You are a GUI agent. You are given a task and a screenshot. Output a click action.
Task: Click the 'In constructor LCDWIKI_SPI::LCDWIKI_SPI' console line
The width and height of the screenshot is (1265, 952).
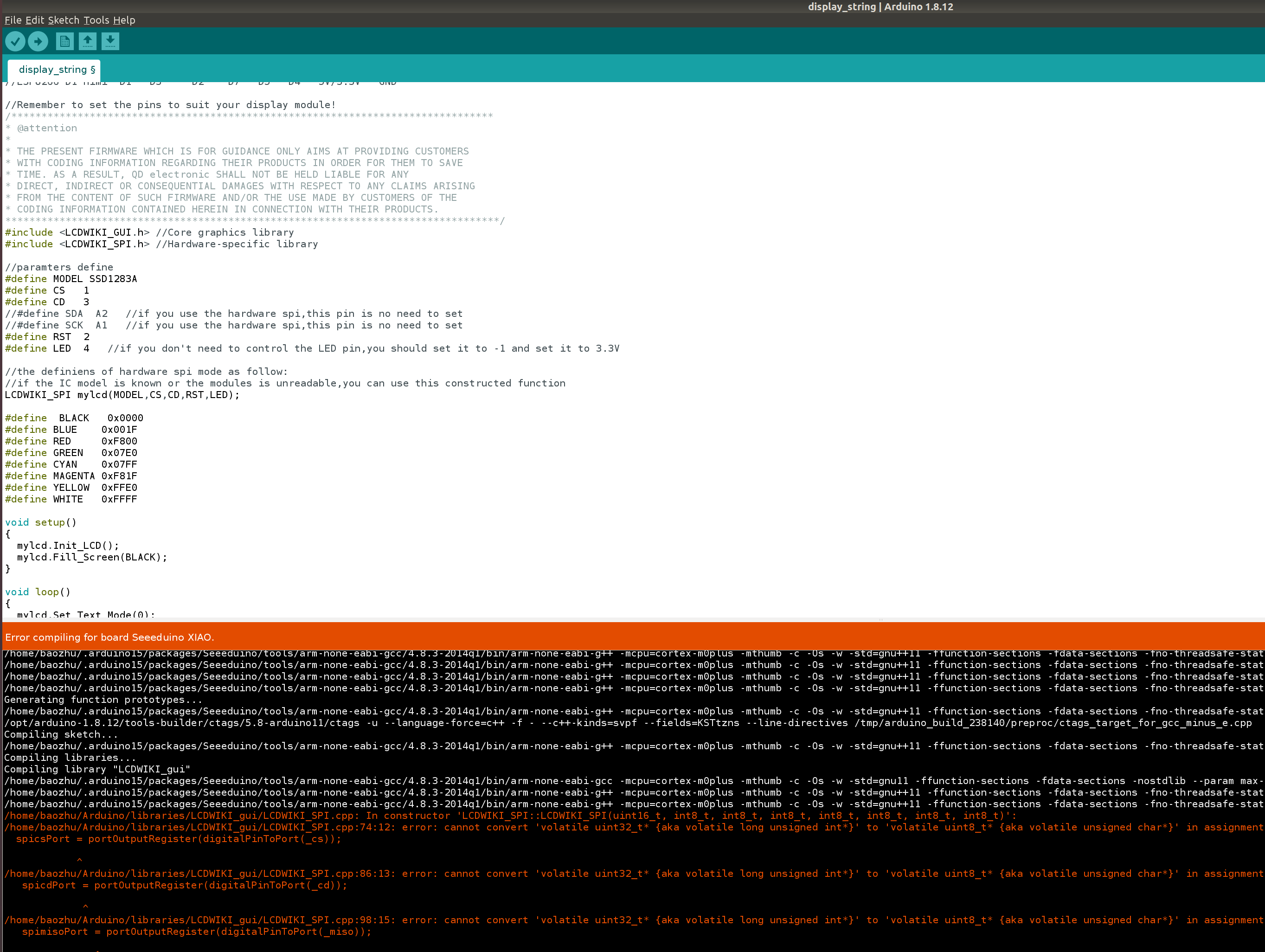click(x=510, y=815)
